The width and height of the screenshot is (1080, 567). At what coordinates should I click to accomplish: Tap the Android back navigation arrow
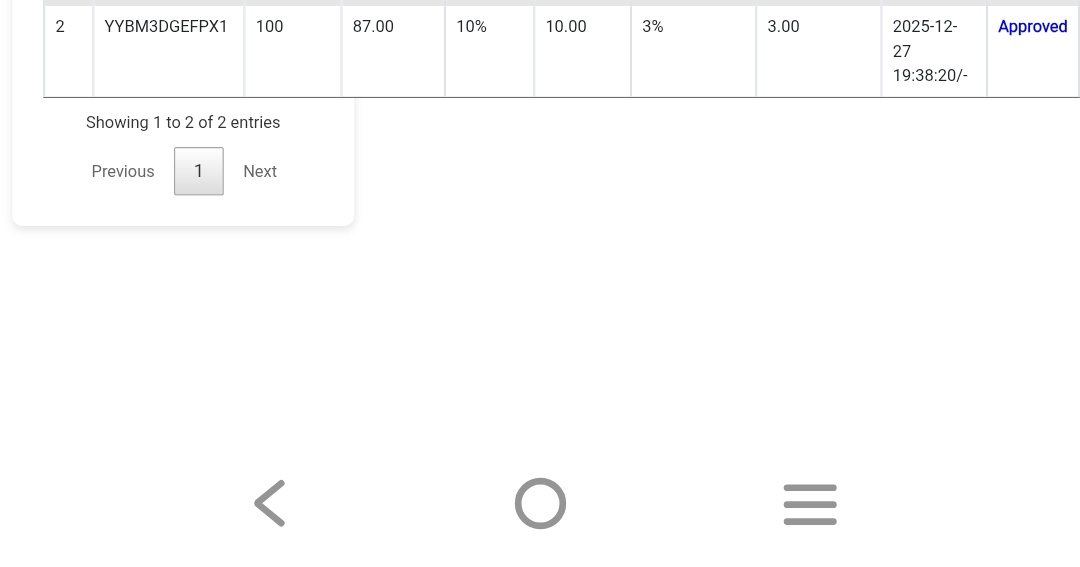tap(270, 503)
